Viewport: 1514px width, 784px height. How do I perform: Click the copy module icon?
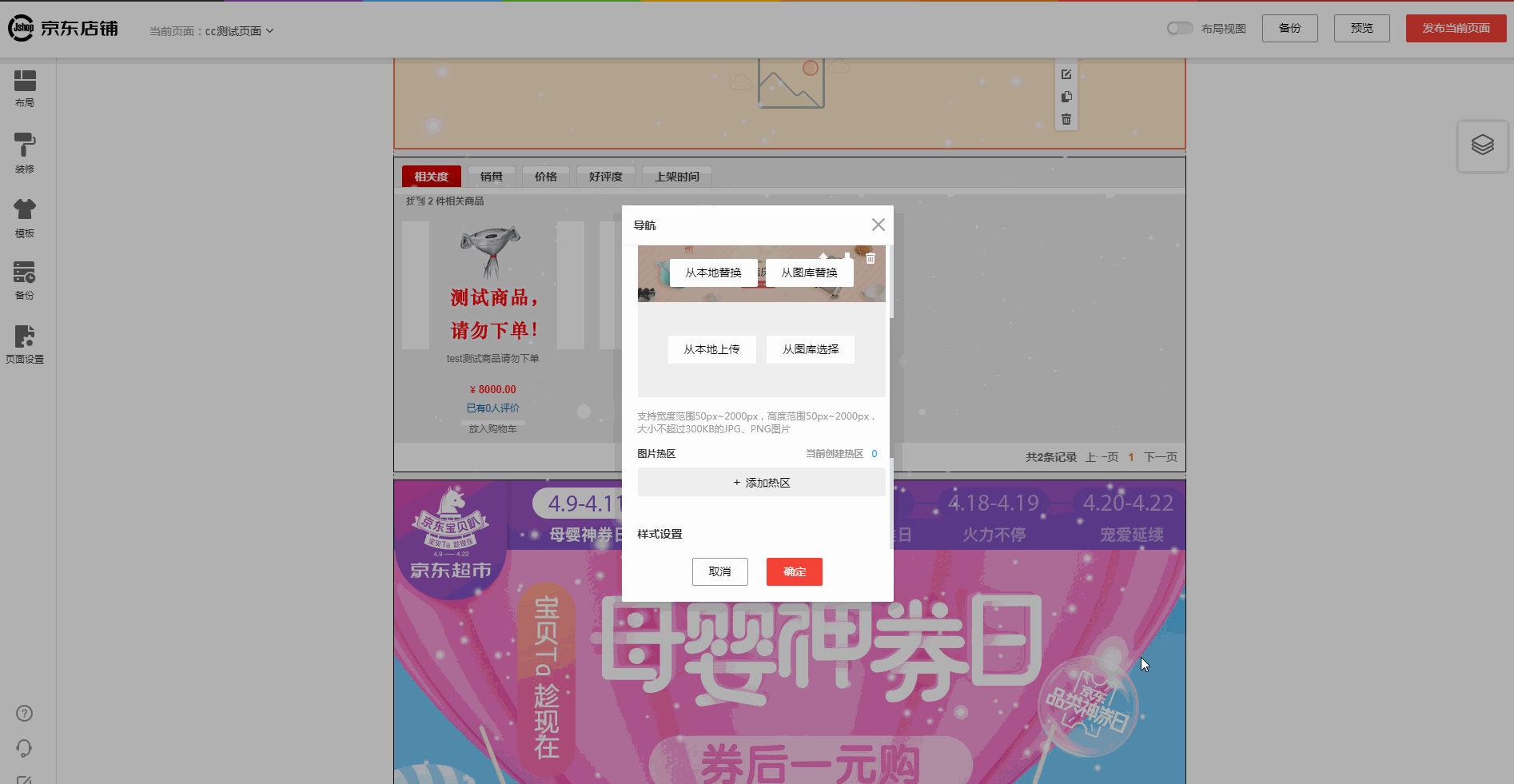pos(1066,97)
